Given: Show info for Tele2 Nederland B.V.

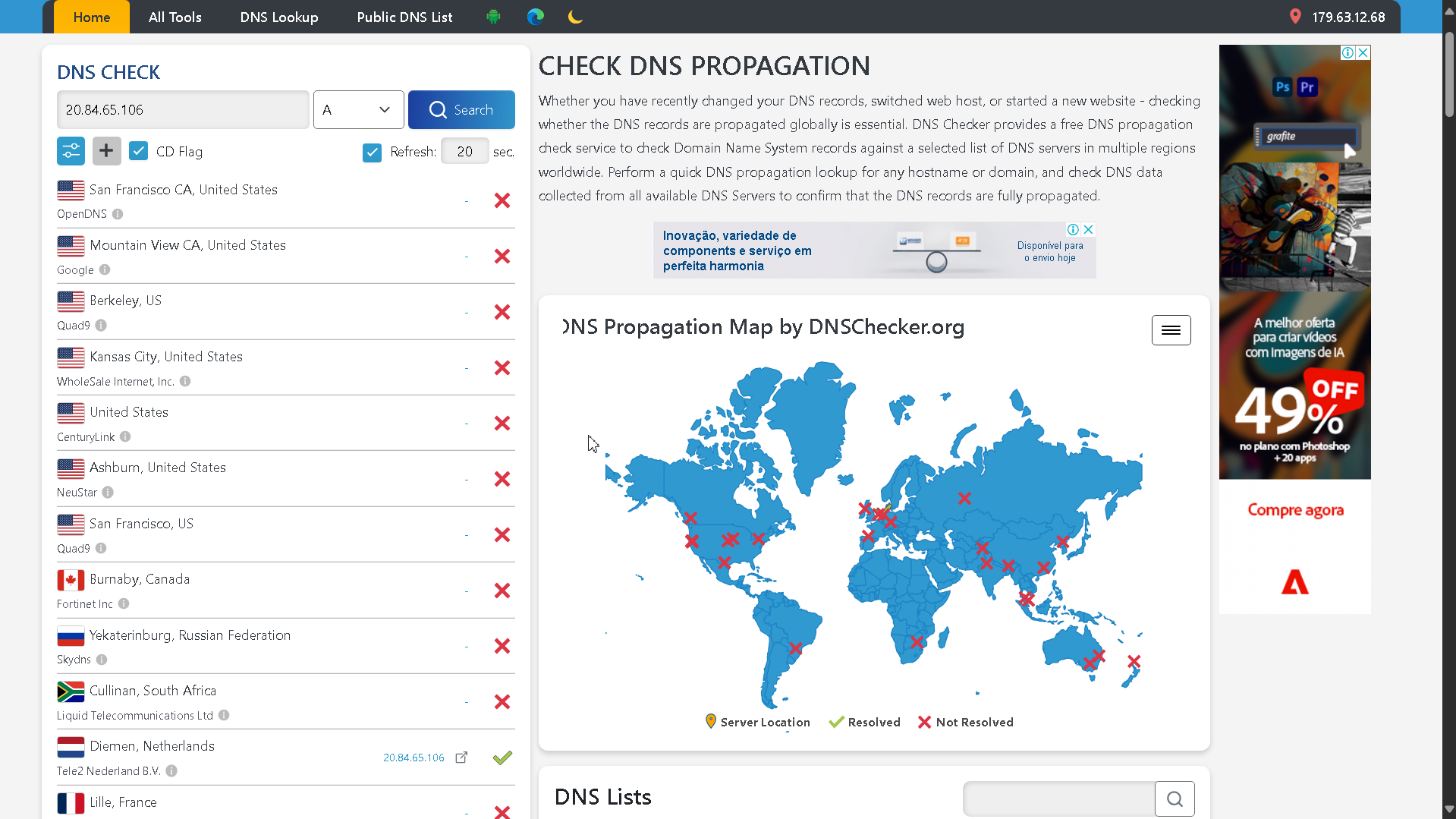Looking at the screenshot, I should tap(171, 770).
